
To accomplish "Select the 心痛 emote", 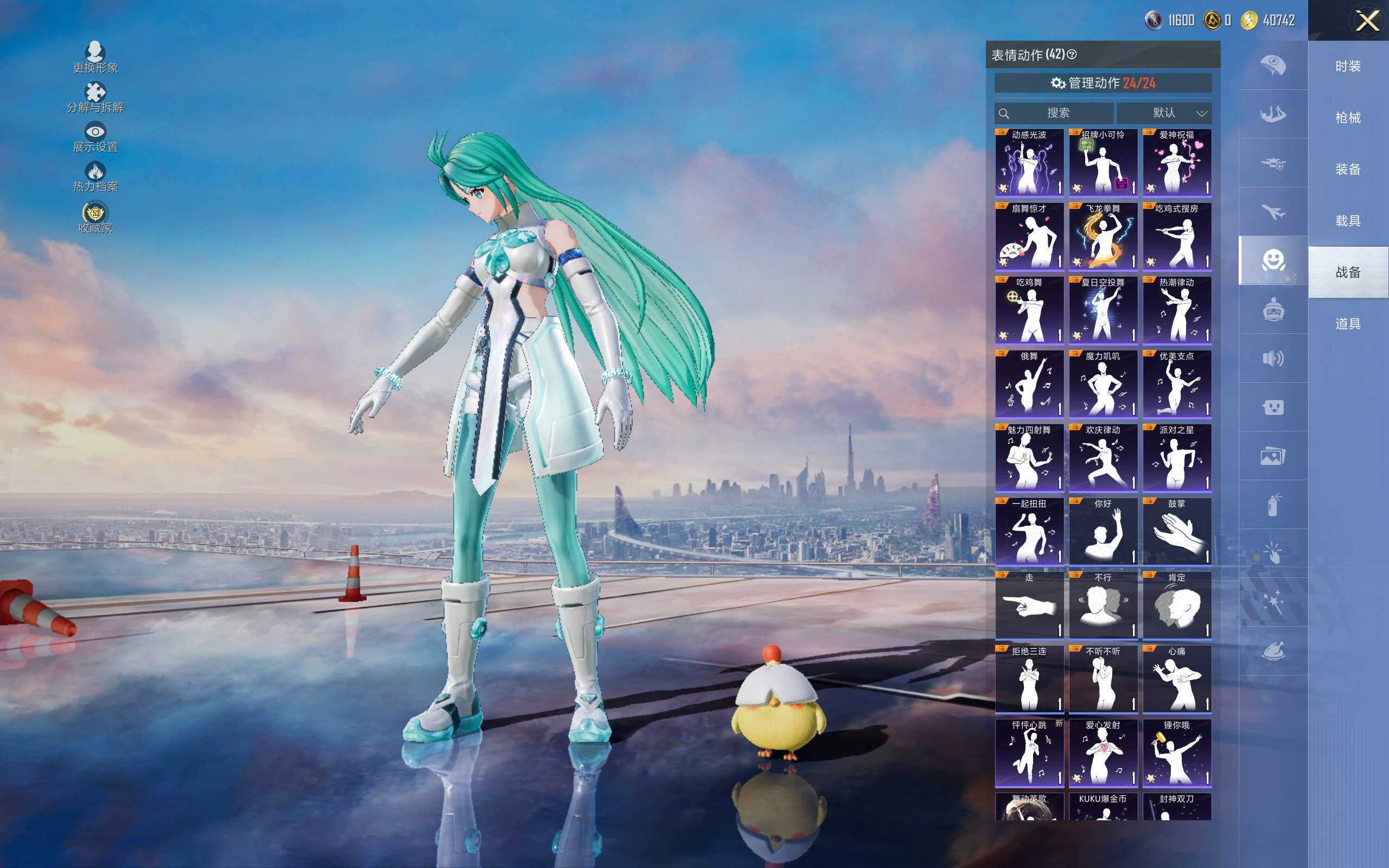I will 1177,679.
